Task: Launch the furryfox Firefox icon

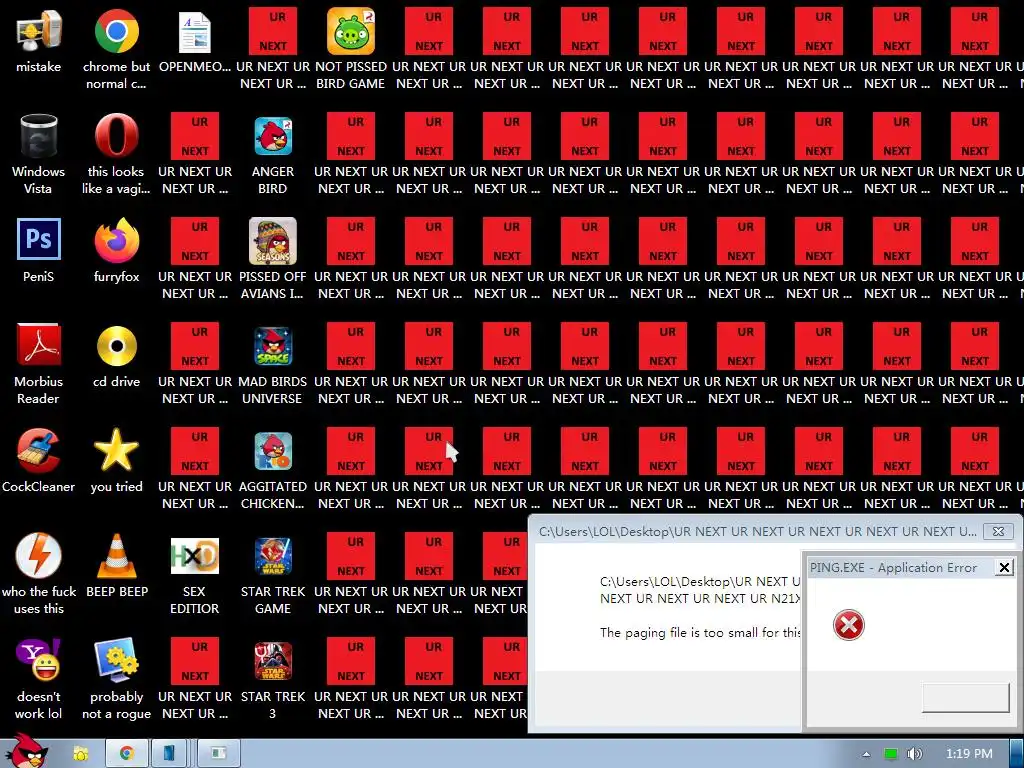Action: coord(116,241)
